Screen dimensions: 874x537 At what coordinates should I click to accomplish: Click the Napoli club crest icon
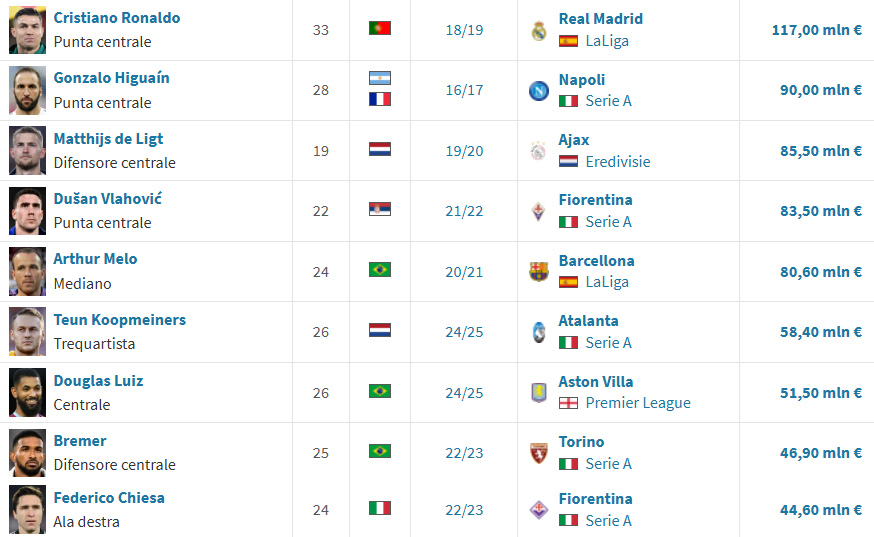coord(538,90)
